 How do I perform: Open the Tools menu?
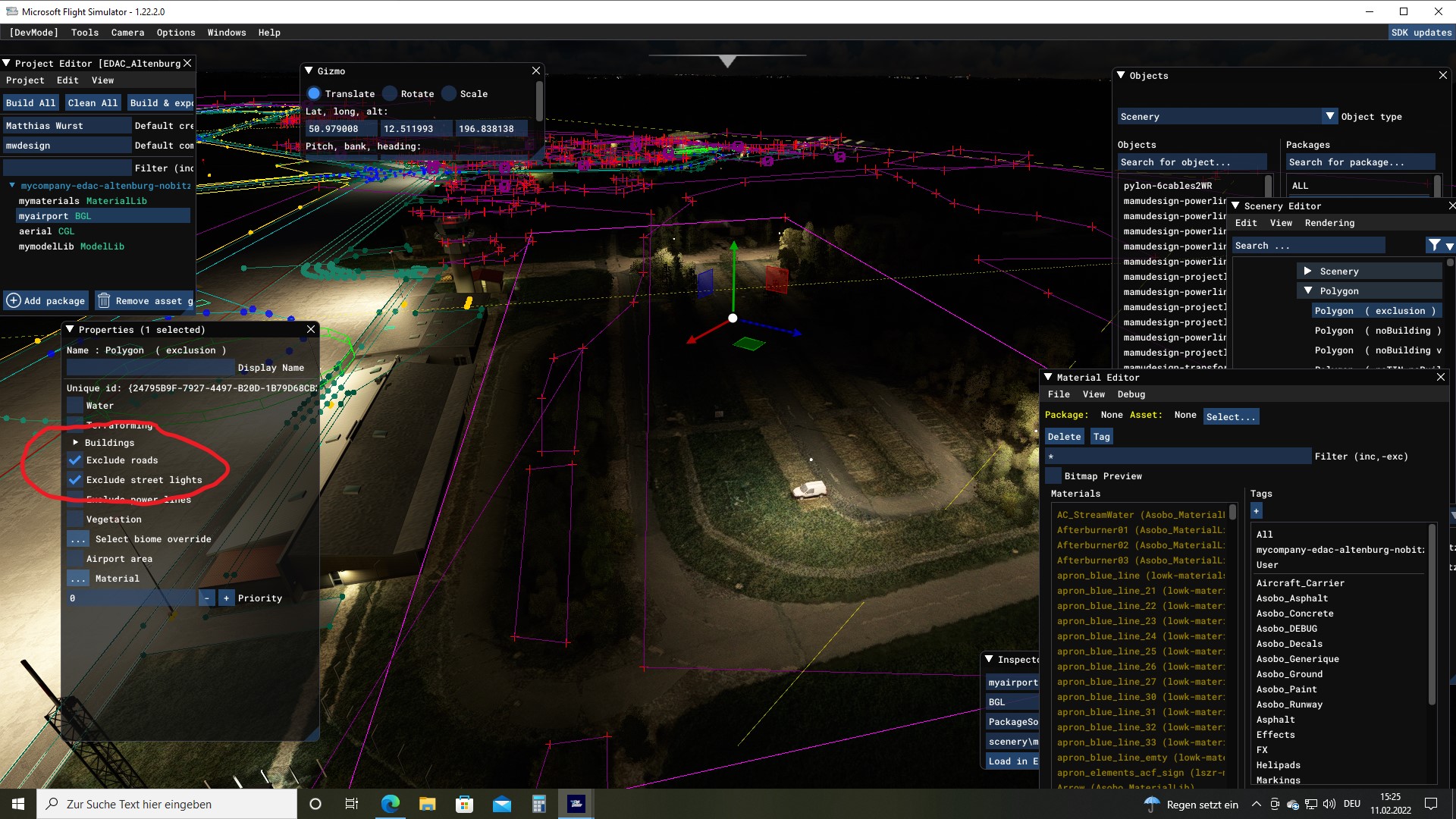(x=85, y=33)
